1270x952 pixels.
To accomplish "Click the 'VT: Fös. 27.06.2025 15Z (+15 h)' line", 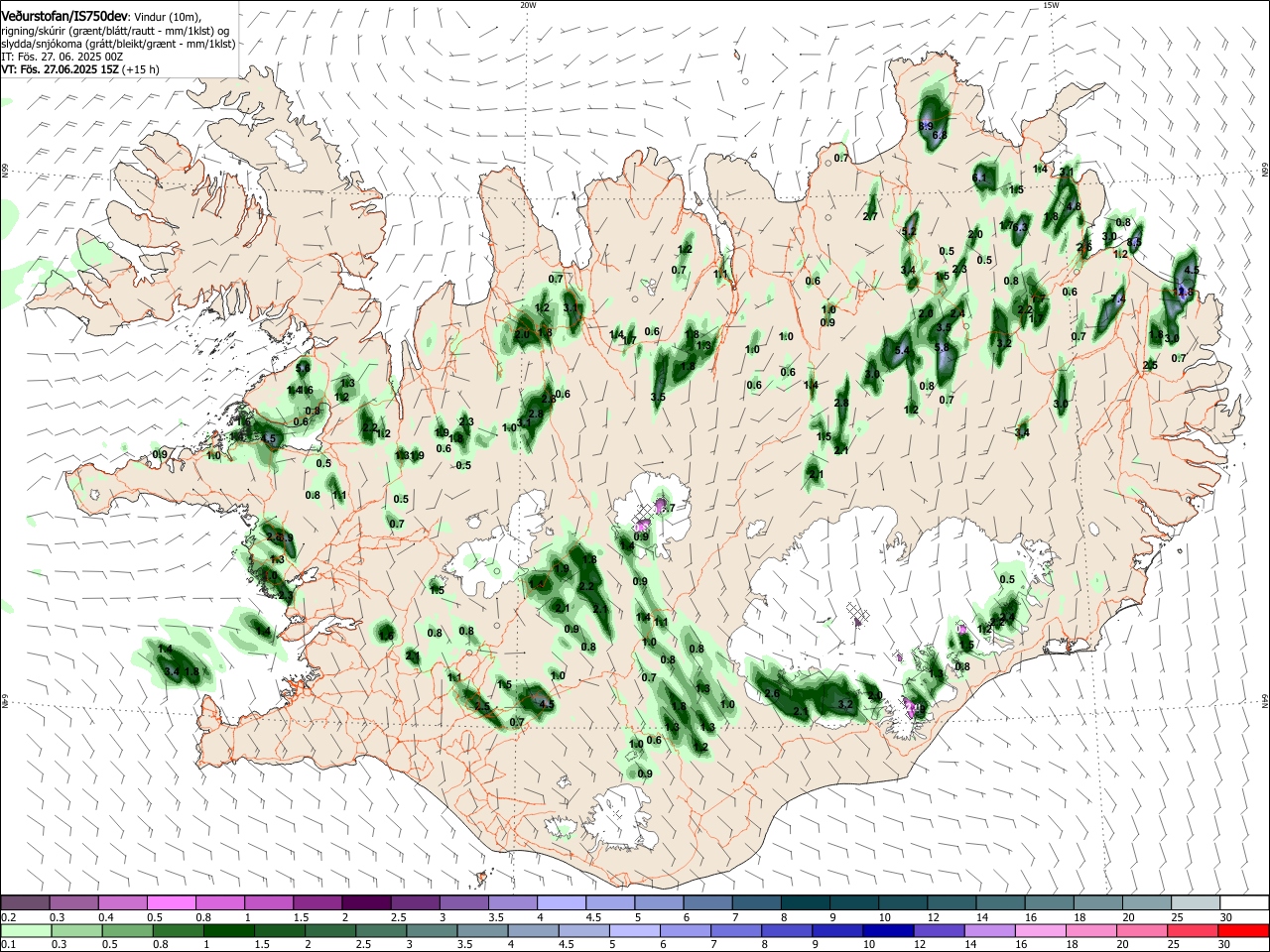I will click(81, 69).
